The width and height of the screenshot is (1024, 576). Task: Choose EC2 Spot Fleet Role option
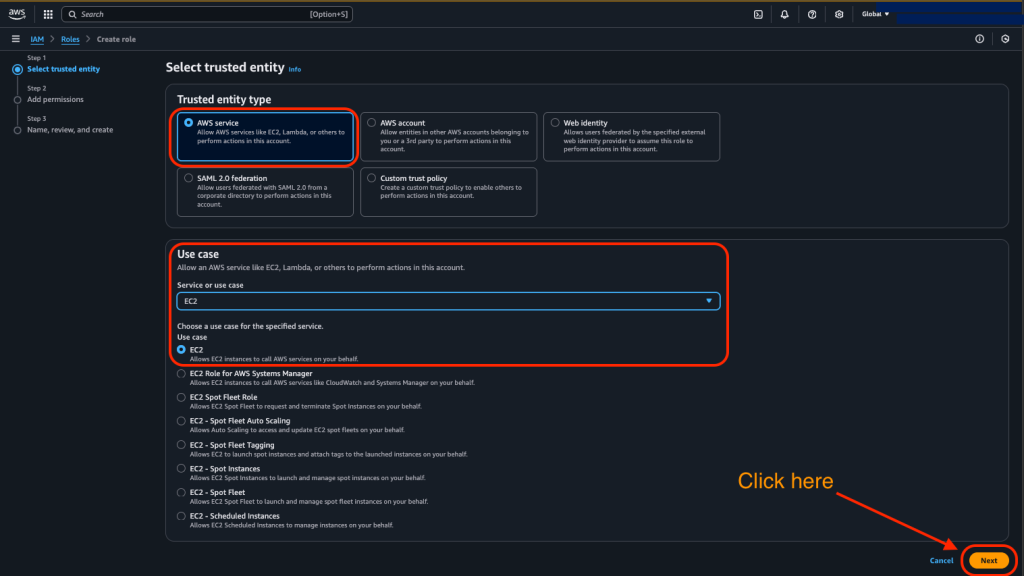point(182,397)
